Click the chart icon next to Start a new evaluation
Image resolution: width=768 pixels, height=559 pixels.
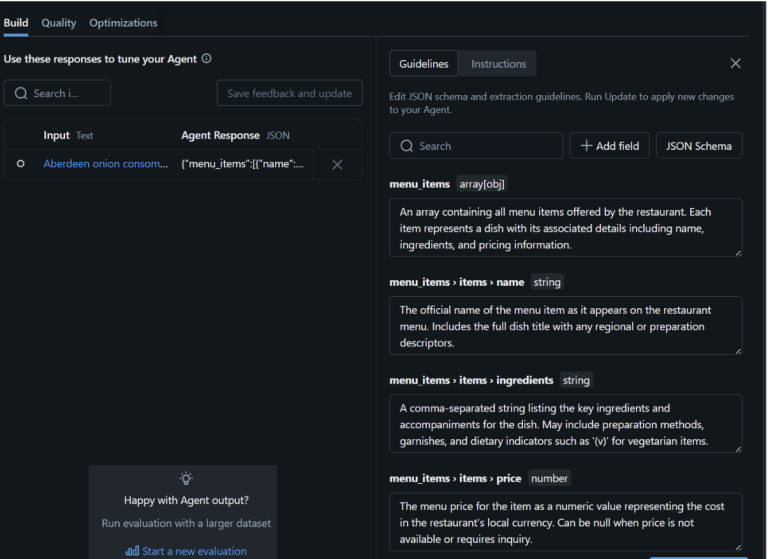pos(132,551)
